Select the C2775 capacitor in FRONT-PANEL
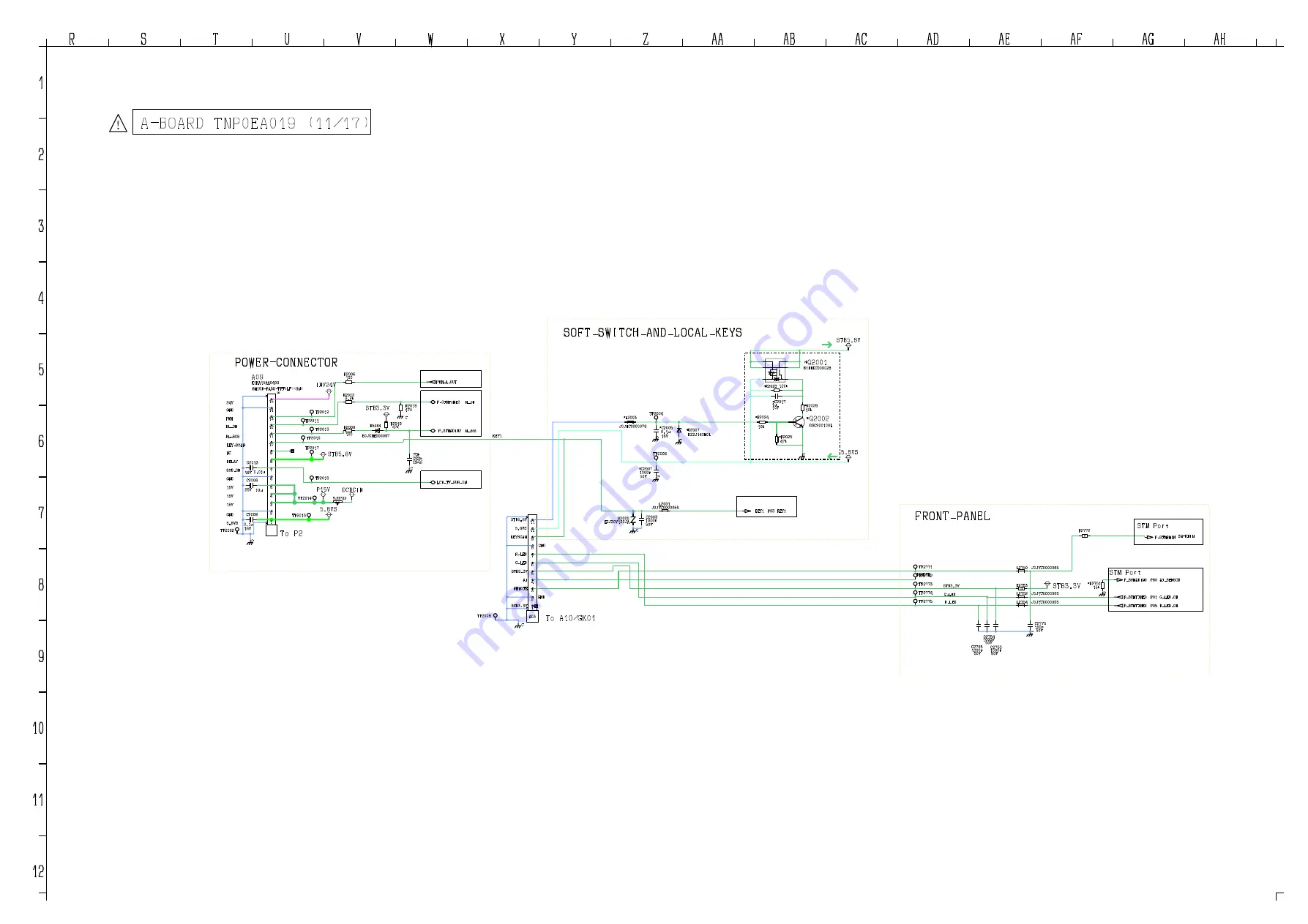1308x924 pixels. coord(1031,626)
